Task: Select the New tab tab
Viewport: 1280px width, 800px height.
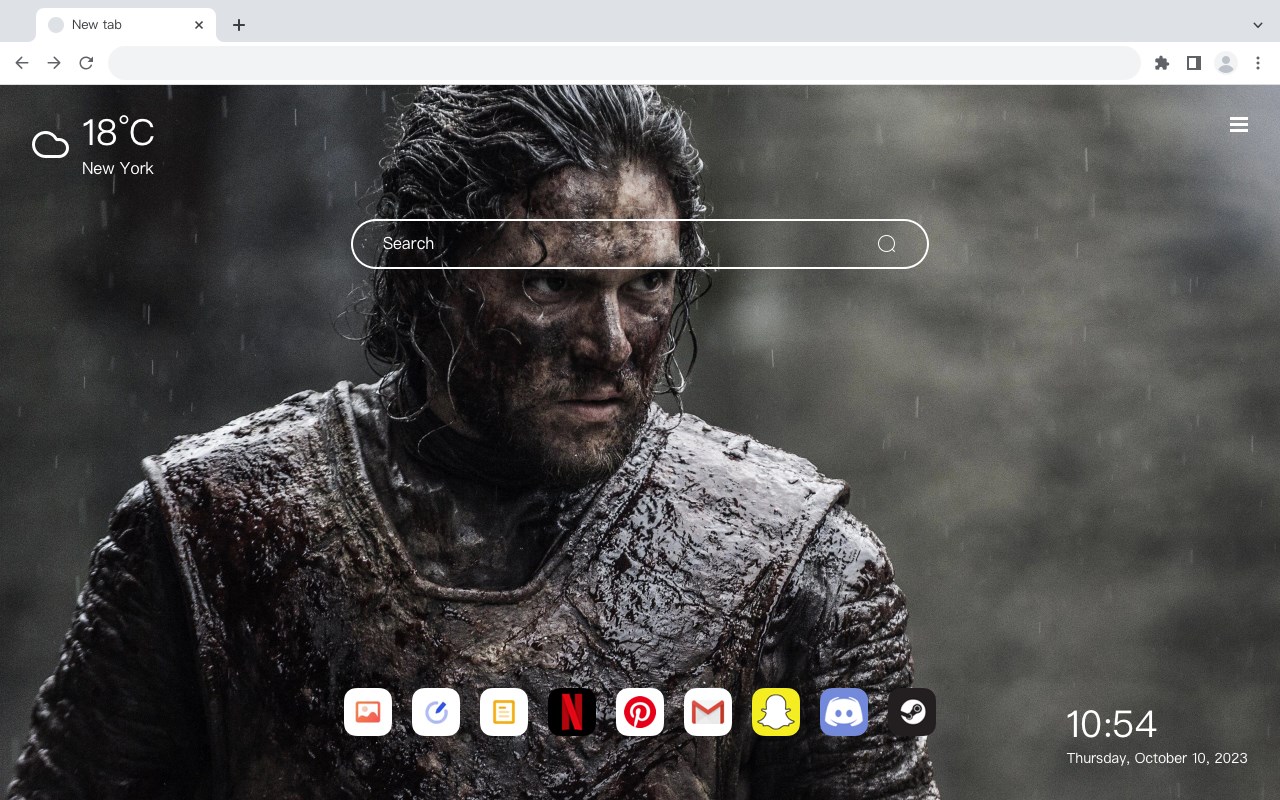Action: 126,25
